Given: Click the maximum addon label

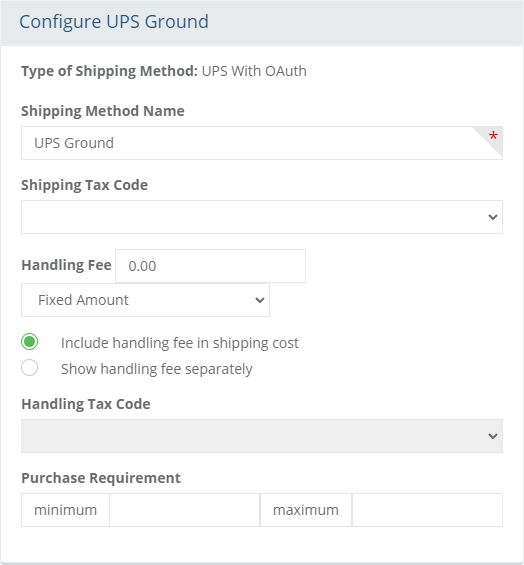Looking at the screenshot, I should coord(306,510).
